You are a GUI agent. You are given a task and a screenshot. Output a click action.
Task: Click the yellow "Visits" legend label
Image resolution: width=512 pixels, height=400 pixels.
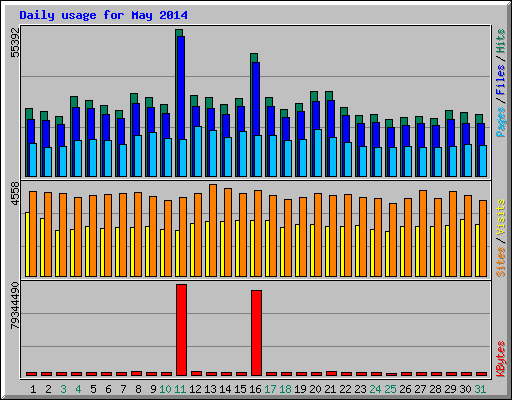click(x=501, y=218)
